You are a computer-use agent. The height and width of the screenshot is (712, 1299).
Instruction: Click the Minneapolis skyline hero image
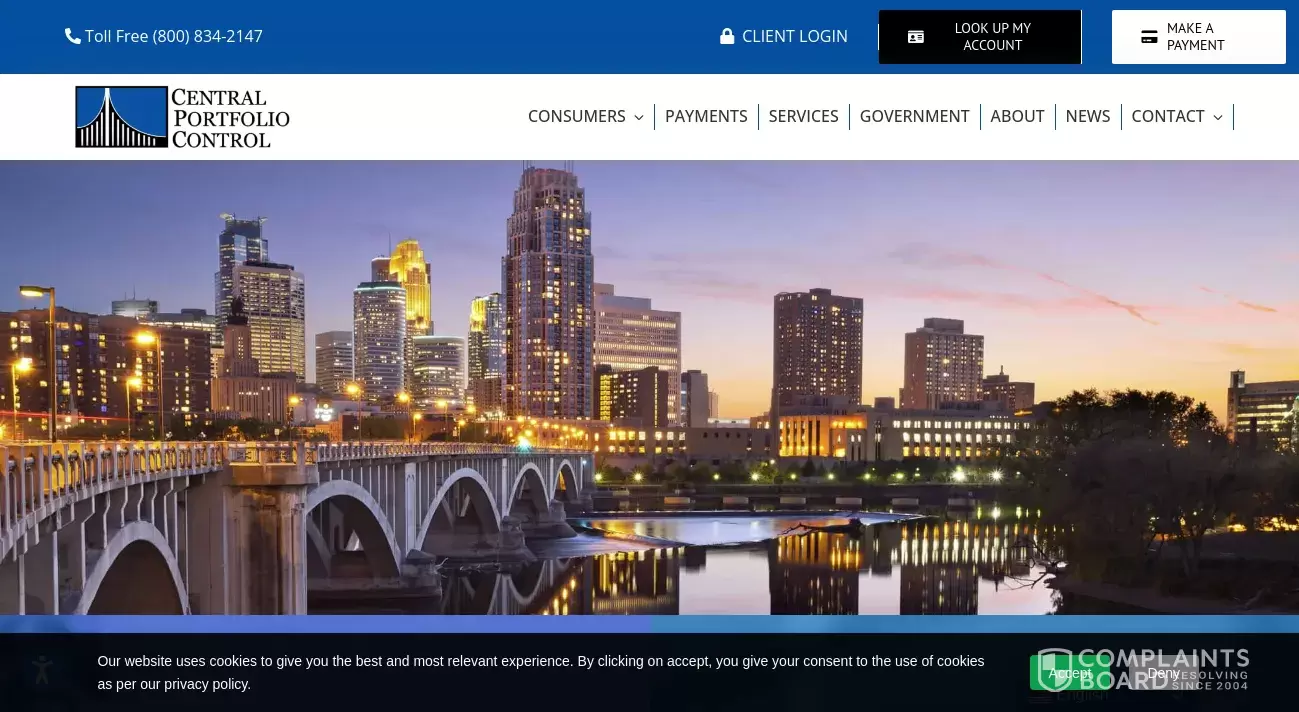(x=649, y=387)
